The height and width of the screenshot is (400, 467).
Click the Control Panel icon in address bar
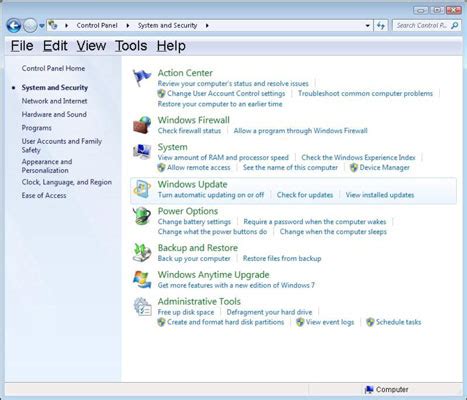[53, 25]
